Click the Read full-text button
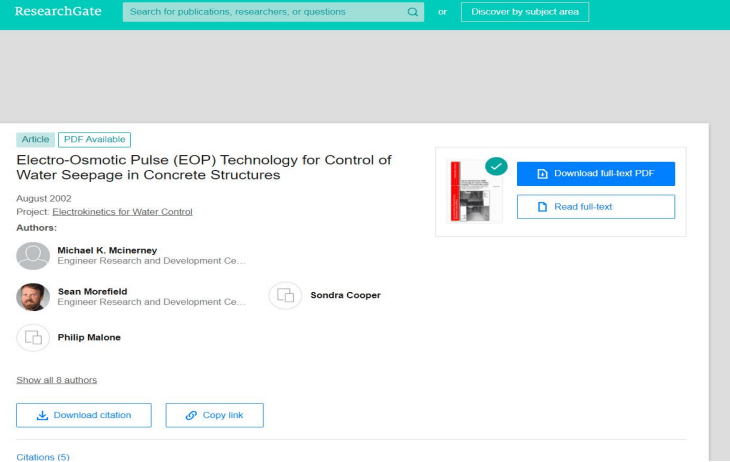 click(x=596, y=207)
